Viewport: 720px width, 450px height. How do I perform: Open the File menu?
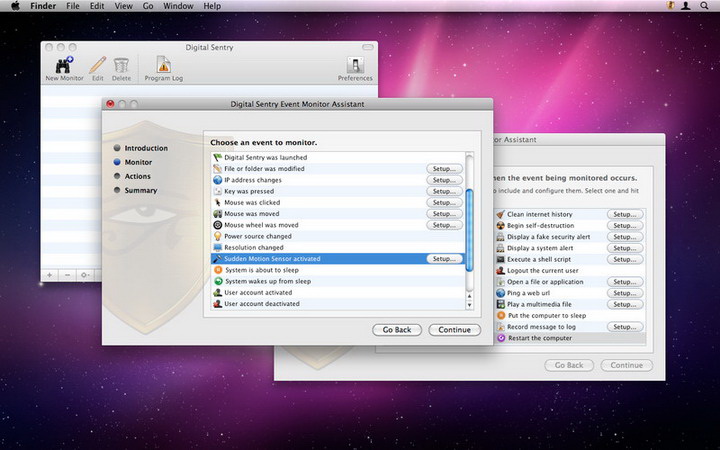pos(73,6)
